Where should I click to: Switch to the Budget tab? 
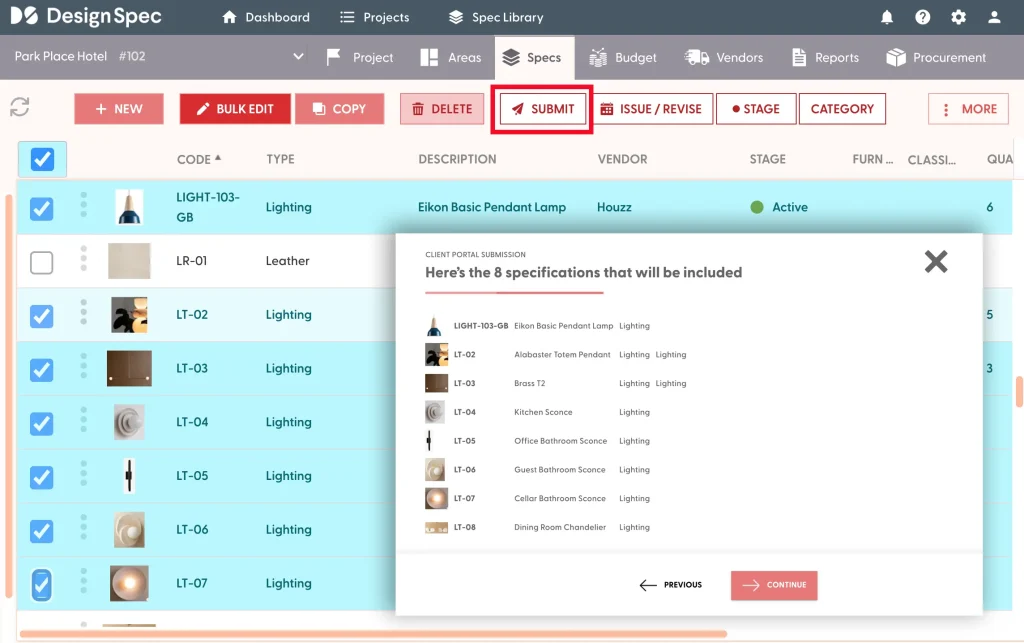coord(623,57)
